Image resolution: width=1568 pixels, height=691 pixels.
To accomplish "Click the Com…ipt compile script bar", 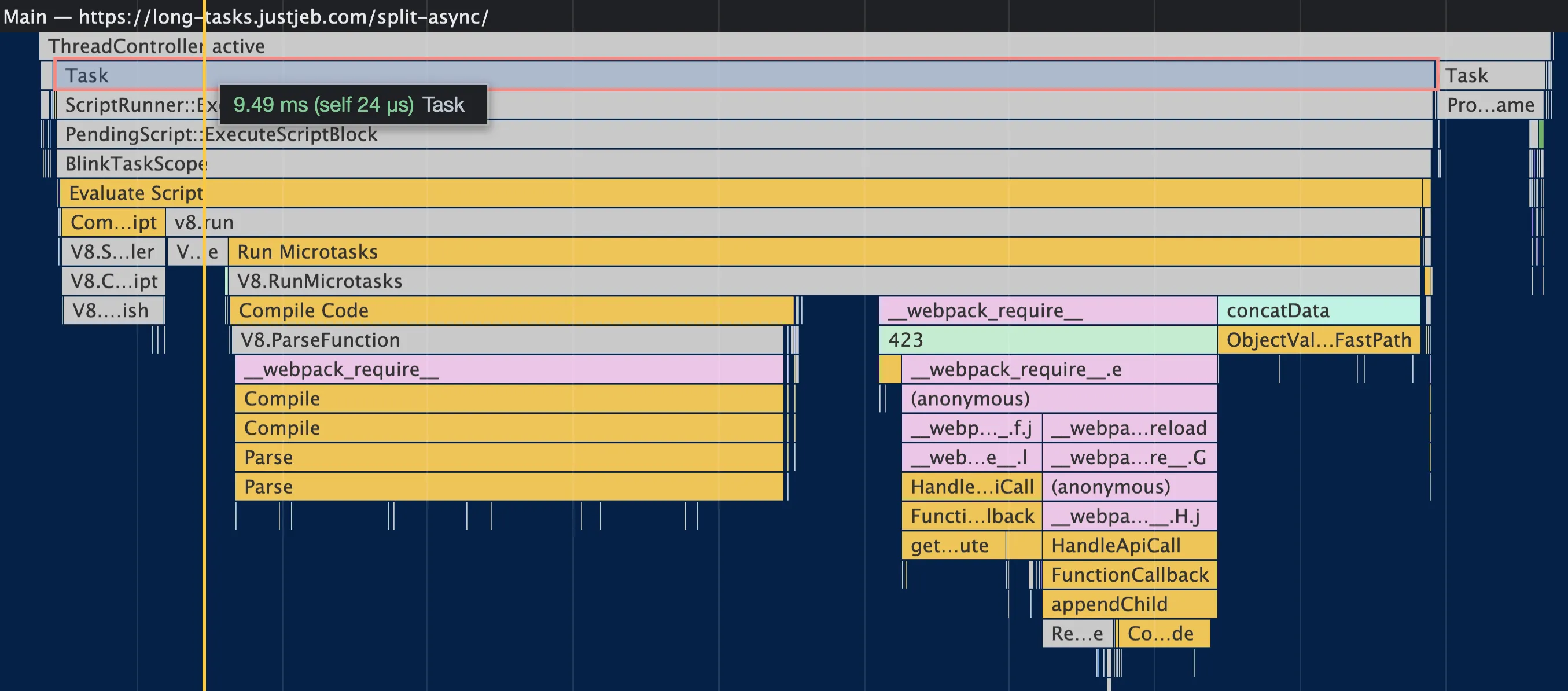I will [x=113, y=223].
